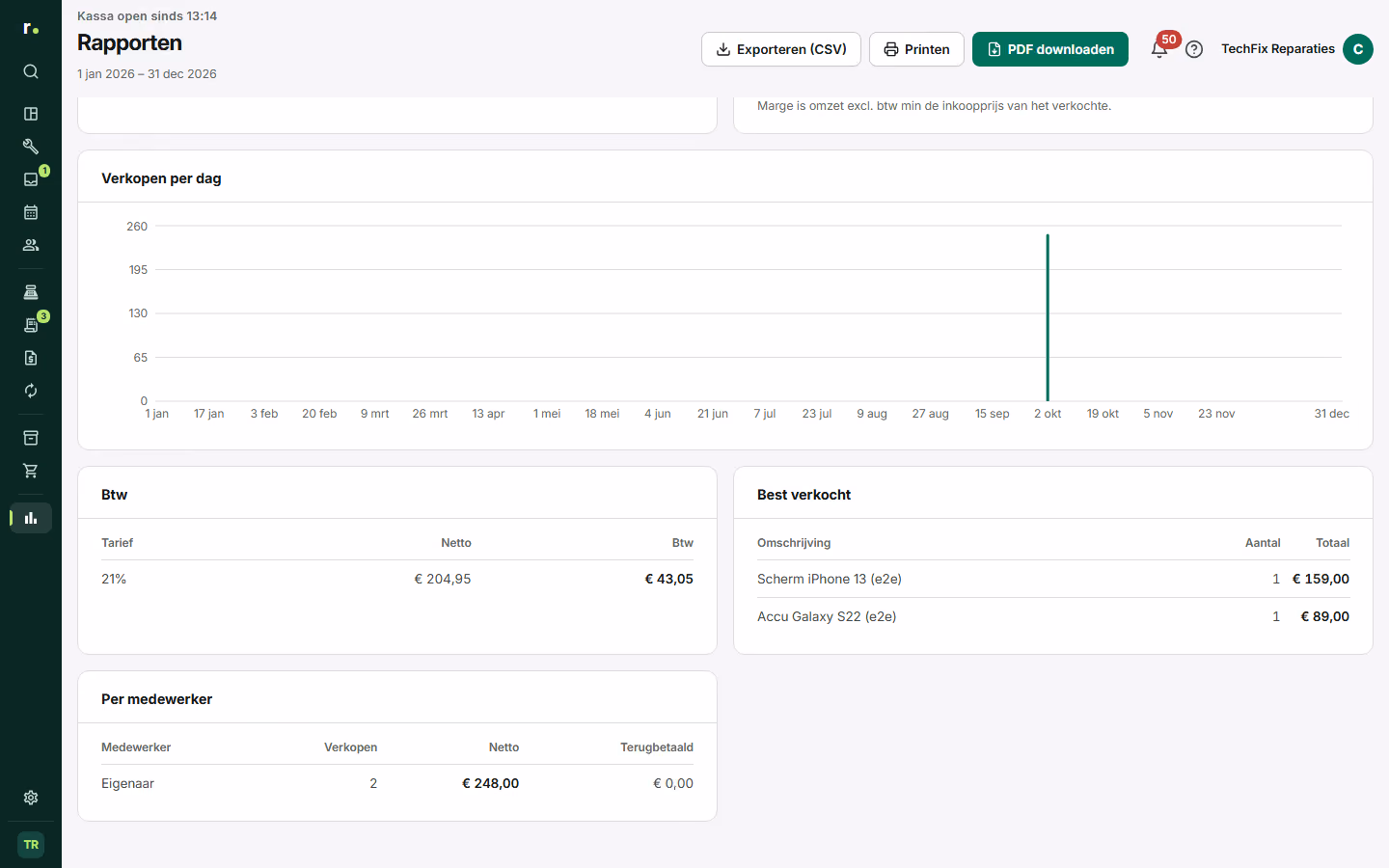
Task: Open the dashboard layout icon in sidebar
Action: point(31,114)
